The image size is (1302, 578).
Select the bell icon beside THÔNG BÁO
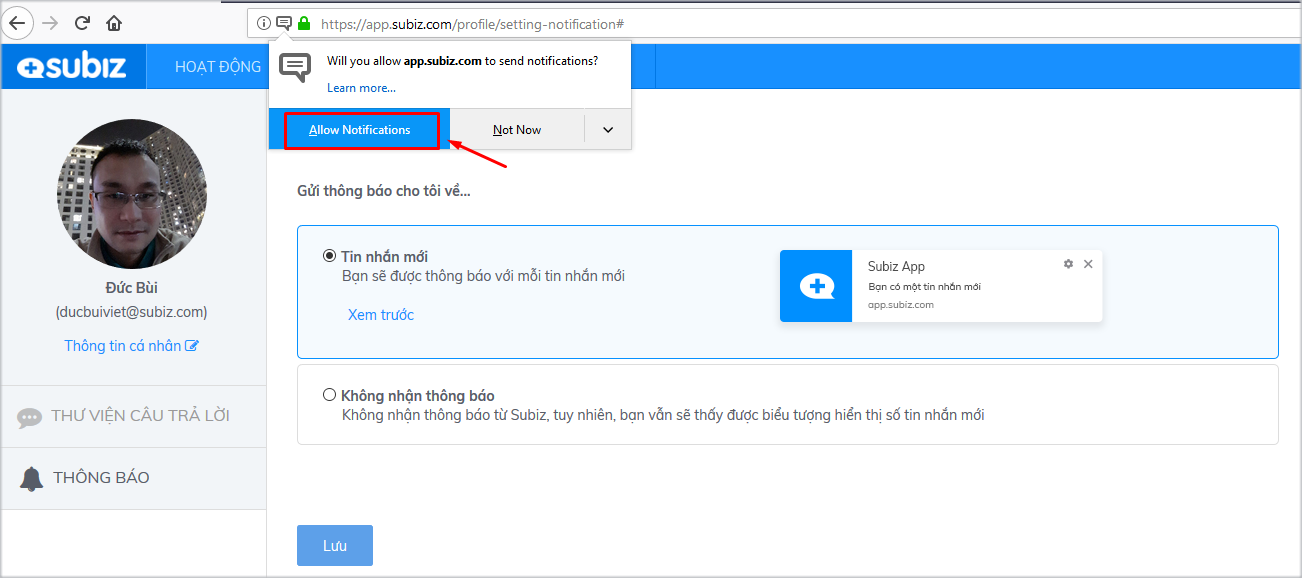(x=30, y=477)
